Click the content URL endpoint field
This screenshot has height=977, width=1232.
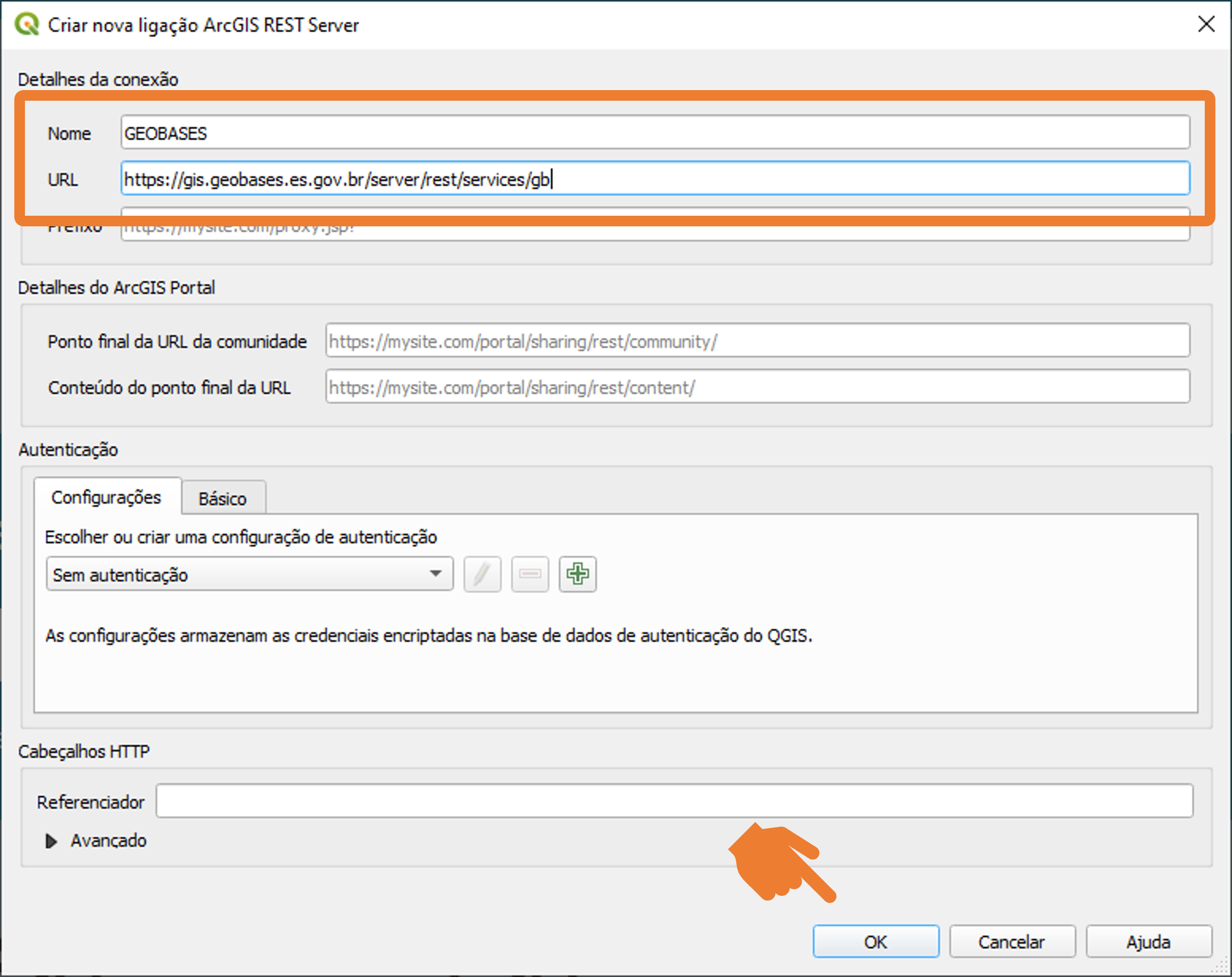pos(757,388)
